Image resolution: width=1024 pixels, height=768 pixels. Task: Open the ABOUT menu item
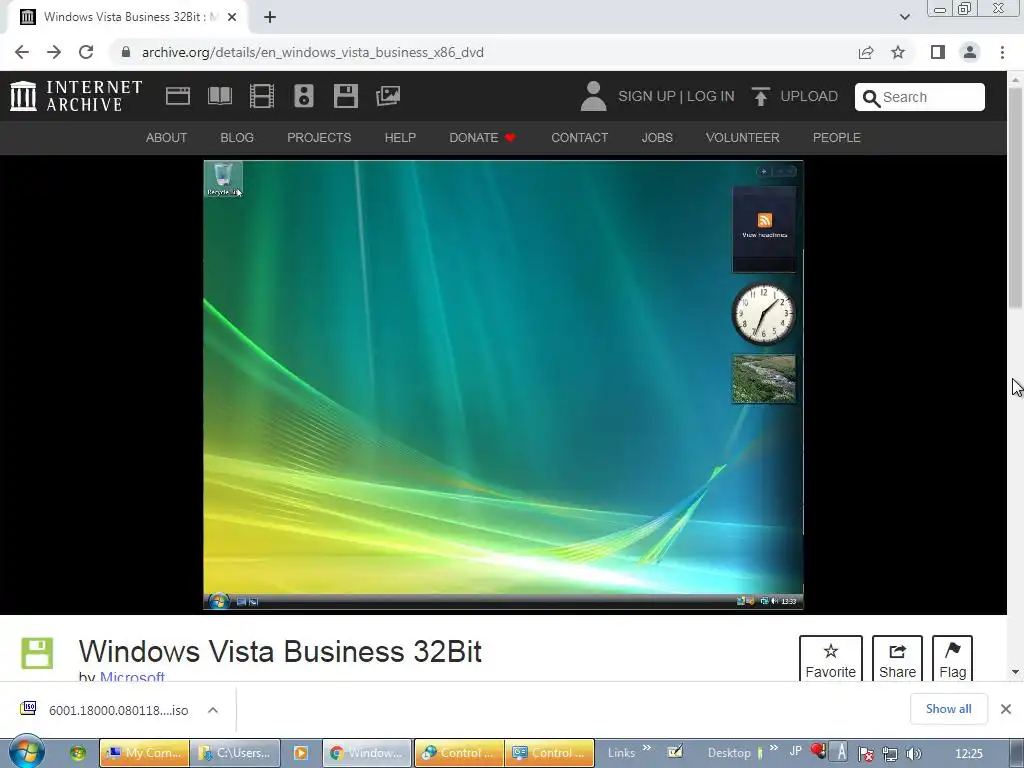click(166, 138)
